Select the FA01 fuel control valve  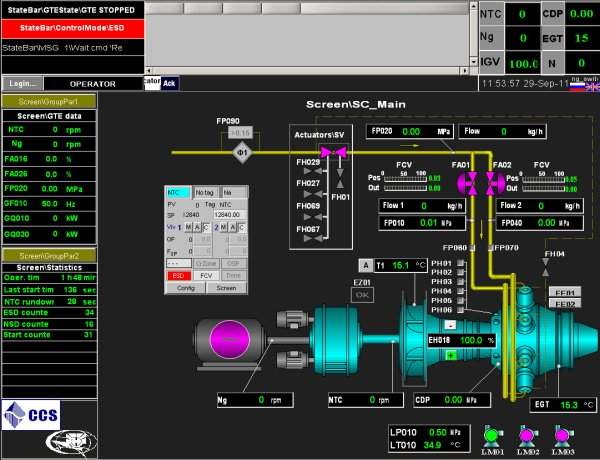[x=467, y=182]
